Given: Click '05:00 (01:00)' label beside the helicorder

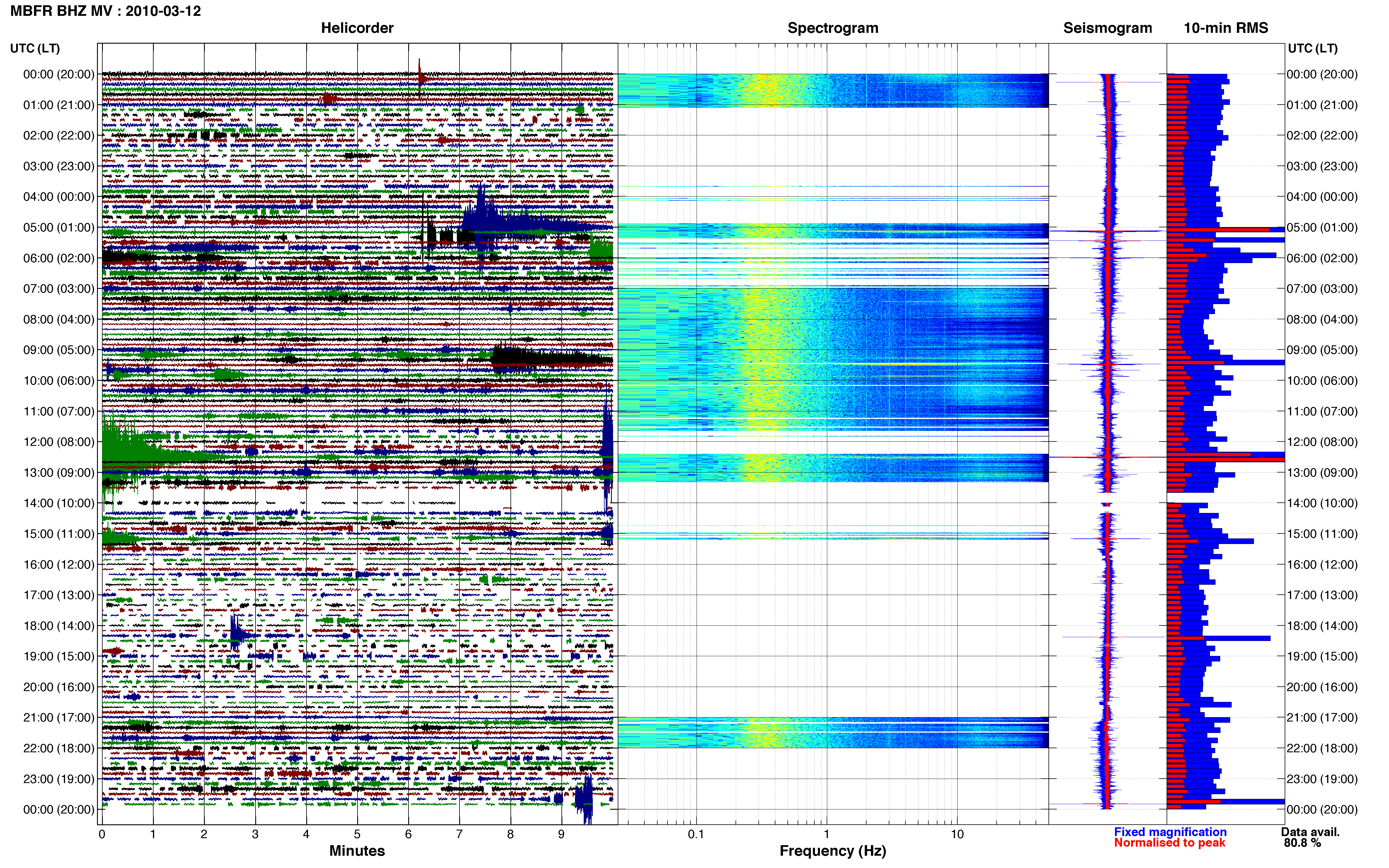Looking at the screenshot, I should 59,227.
